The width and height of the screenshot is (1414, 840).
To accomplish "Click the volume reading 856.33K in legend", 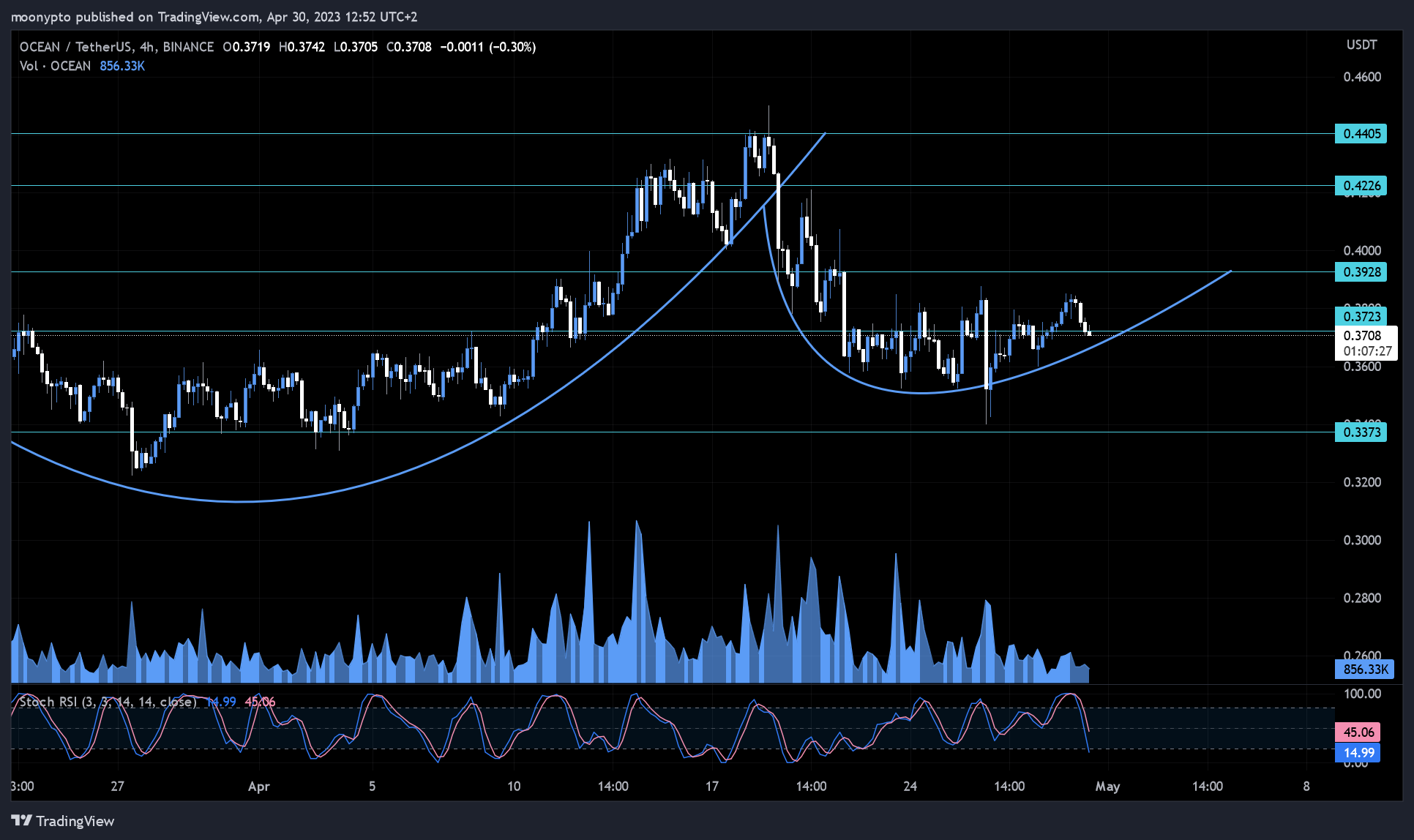I will (x=122, y=66).
